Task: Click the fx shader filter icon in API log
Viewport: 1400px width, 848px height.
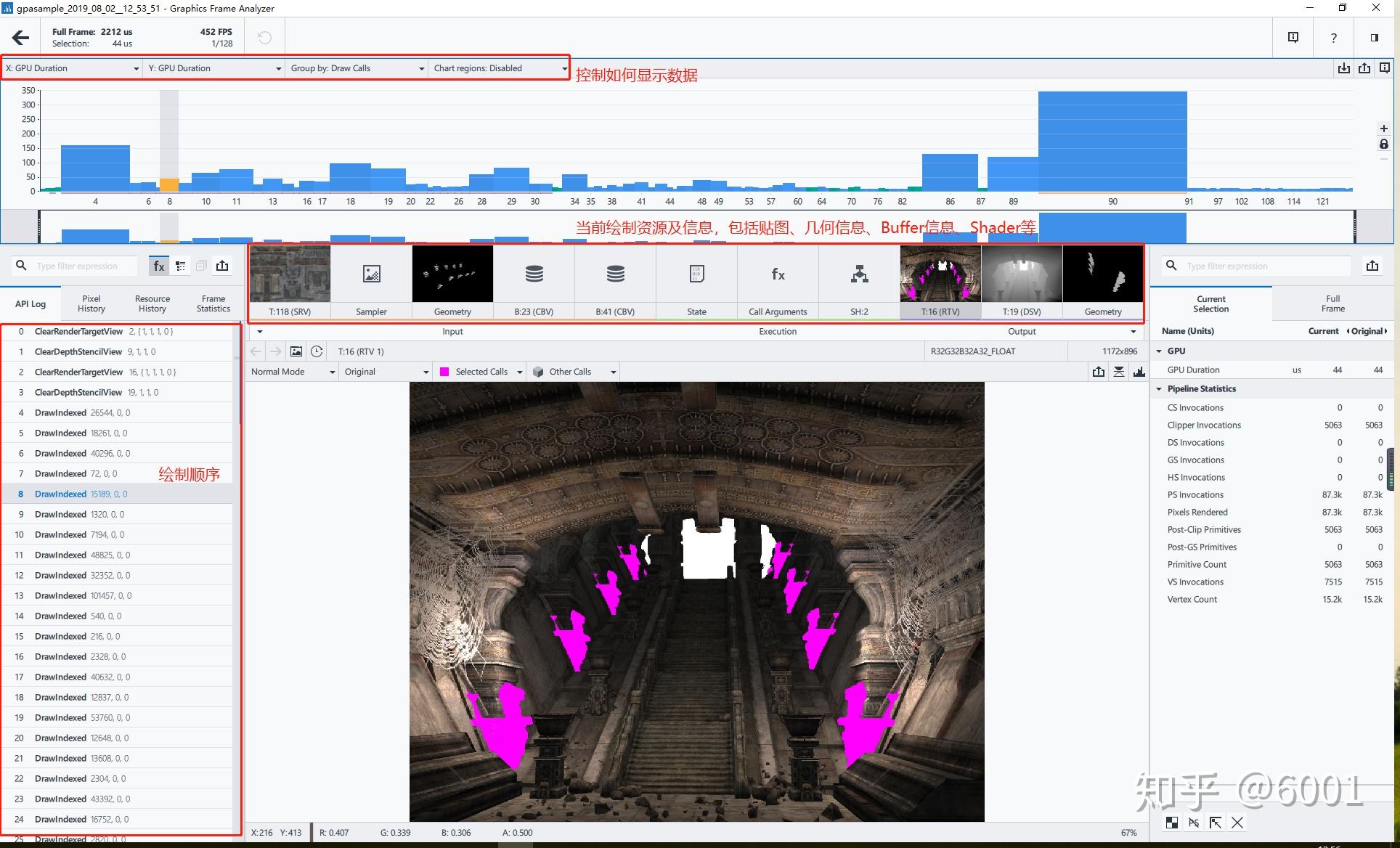Action: pos(159,266)
